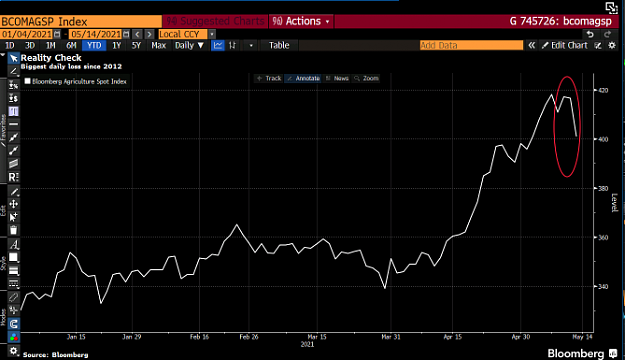Open Daily periodicity dropdown
Screen dimensions: 625x360
[x=189, y=45]
